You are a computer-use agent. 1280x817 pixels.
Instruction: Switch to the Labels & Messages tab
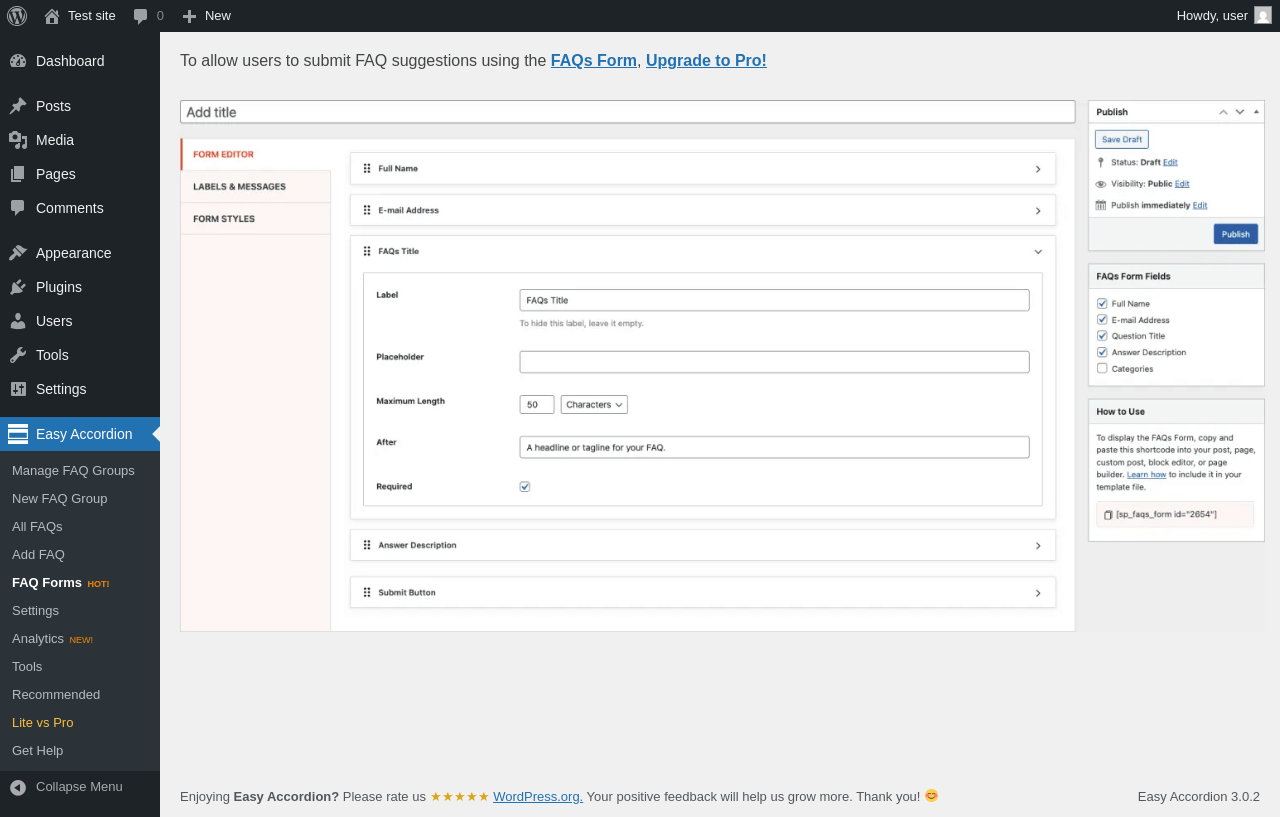(x=240, y=187)
